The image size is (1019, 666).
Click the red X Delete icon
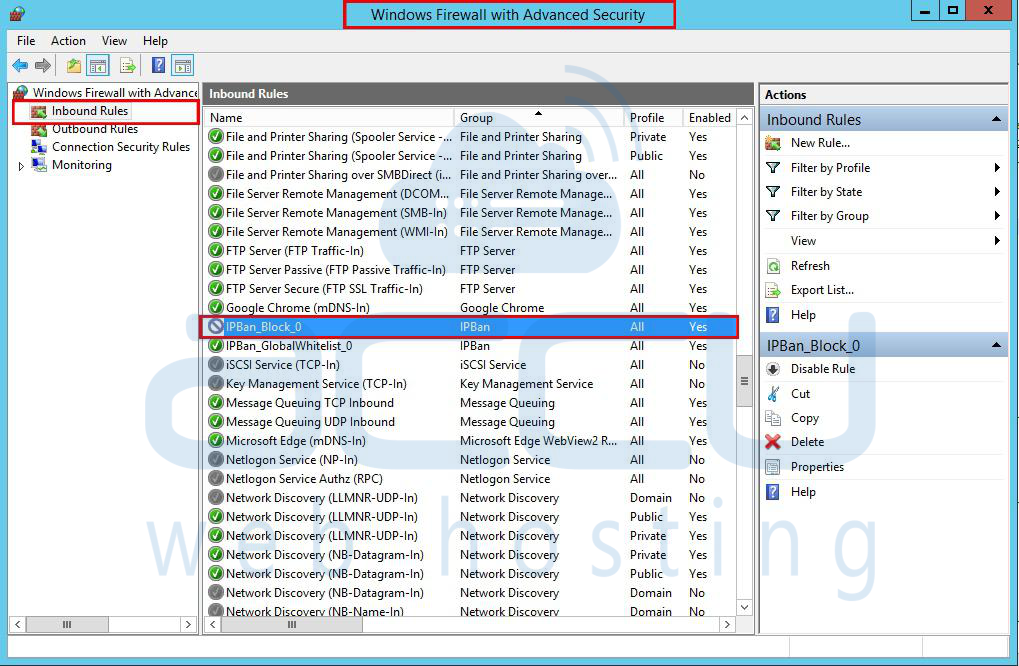pos(773,442)
